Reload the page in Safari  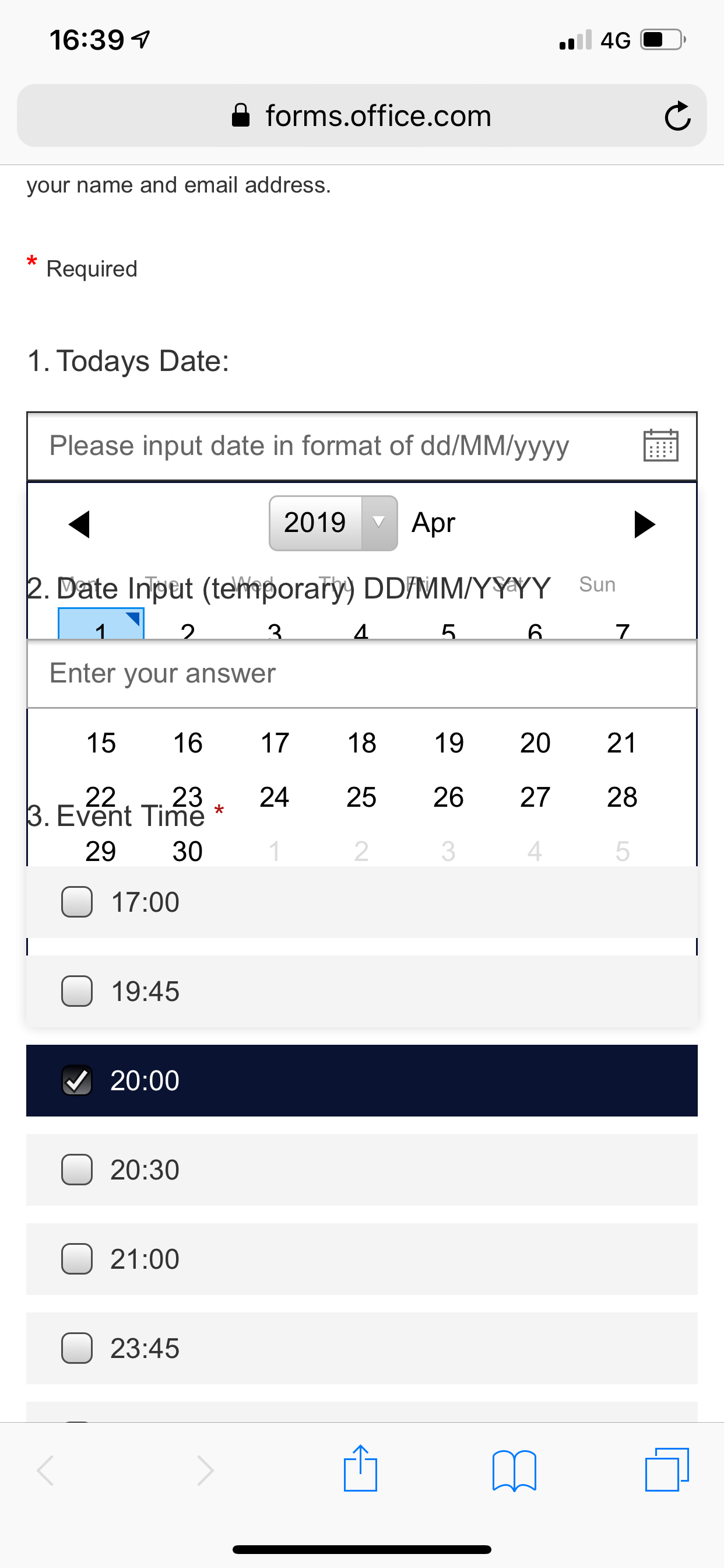[x=677, y=116]
